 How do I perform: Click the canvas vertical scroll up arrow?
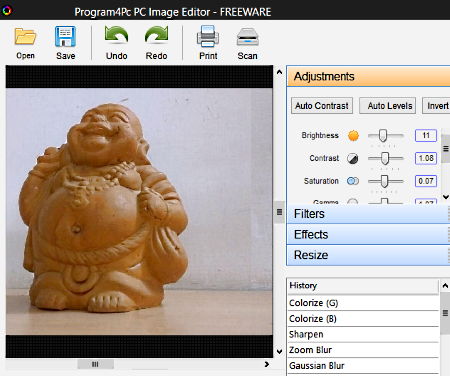click(x=279, y=72)
